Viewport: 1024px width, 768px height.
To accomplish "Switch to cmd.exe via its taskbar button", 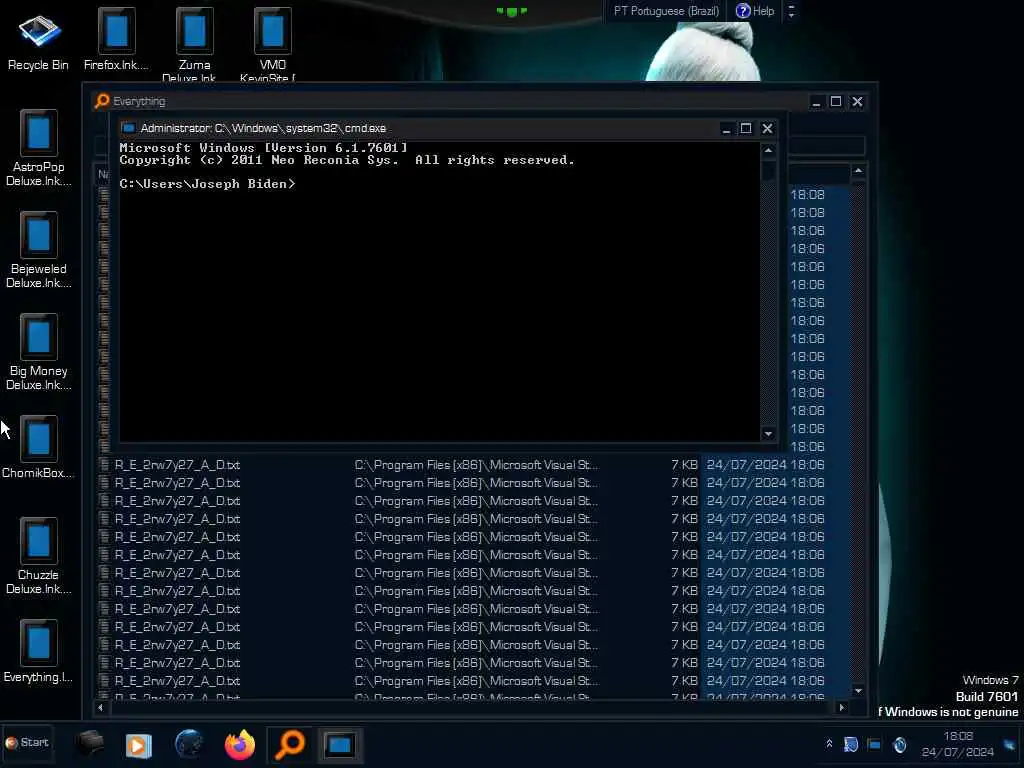I will (x=340, y=744).
